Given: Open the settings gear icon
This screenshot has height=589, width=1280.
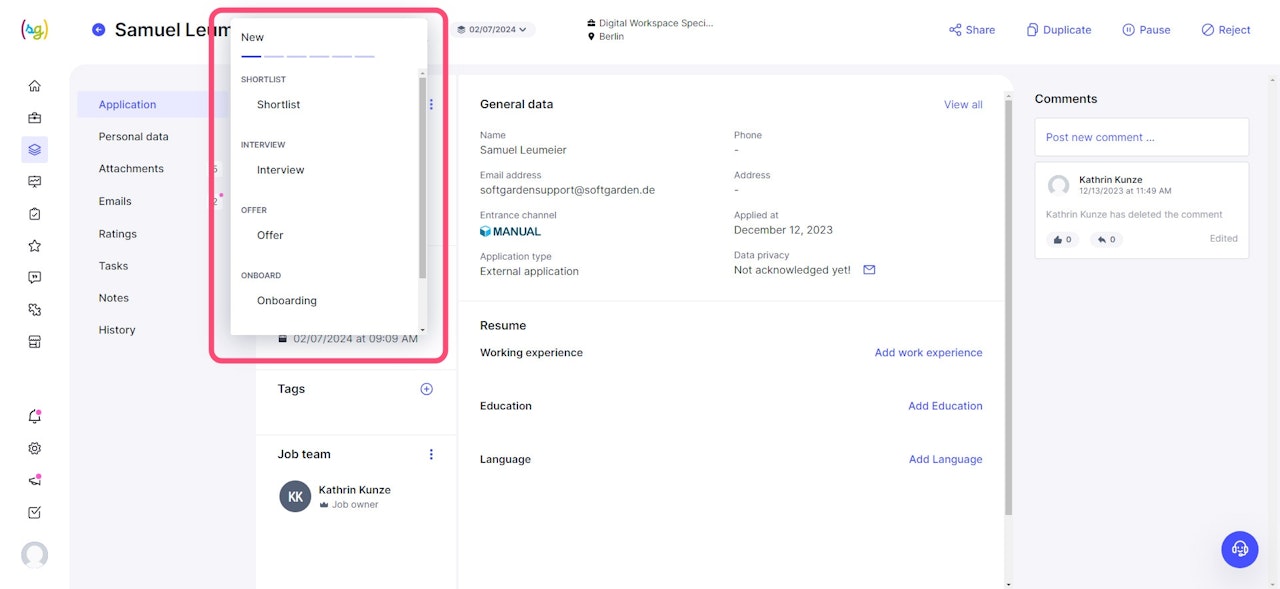Looking at the screenshot, I should (x=35, y=449).
